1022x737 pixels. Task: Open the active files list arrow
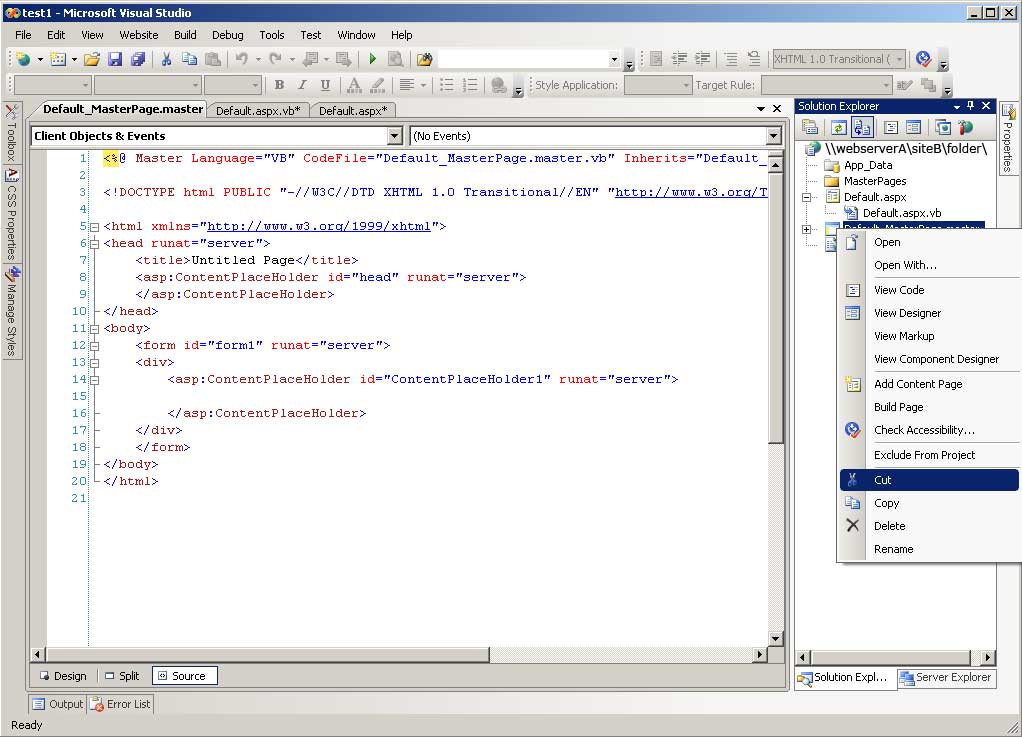click(x=761, y=109)
